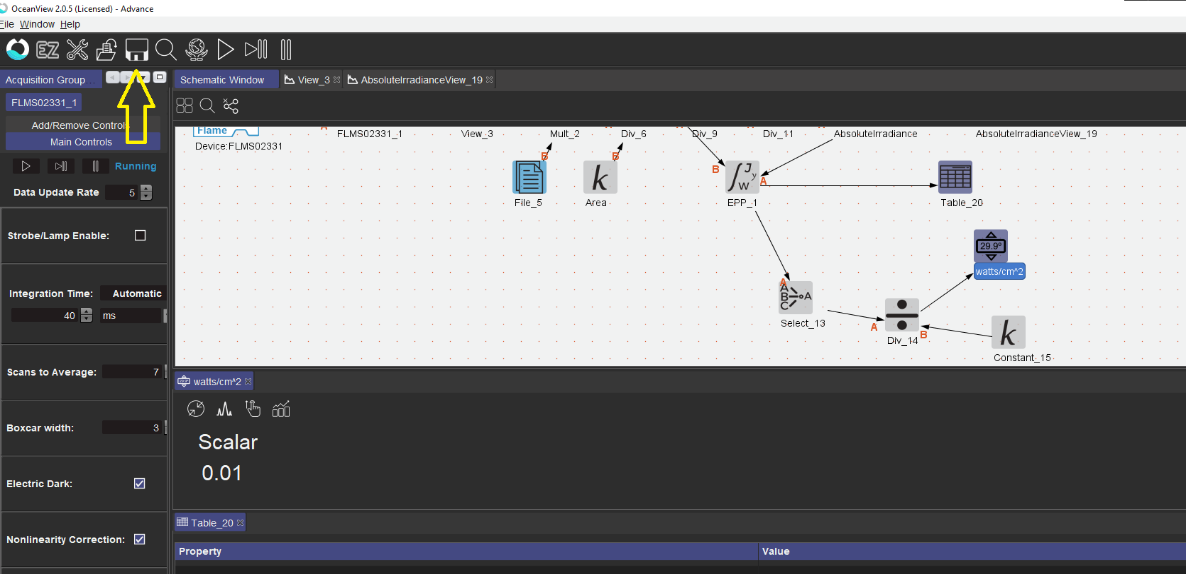Click the share nodes icon in schematic toolbar

click(231, 105)
